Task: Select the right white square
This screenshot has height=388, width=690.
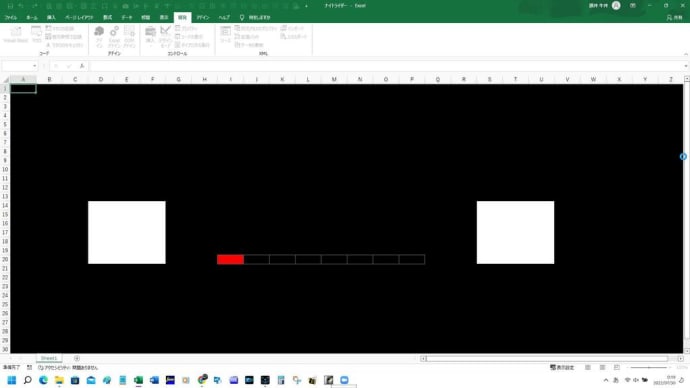Action: 515,232
